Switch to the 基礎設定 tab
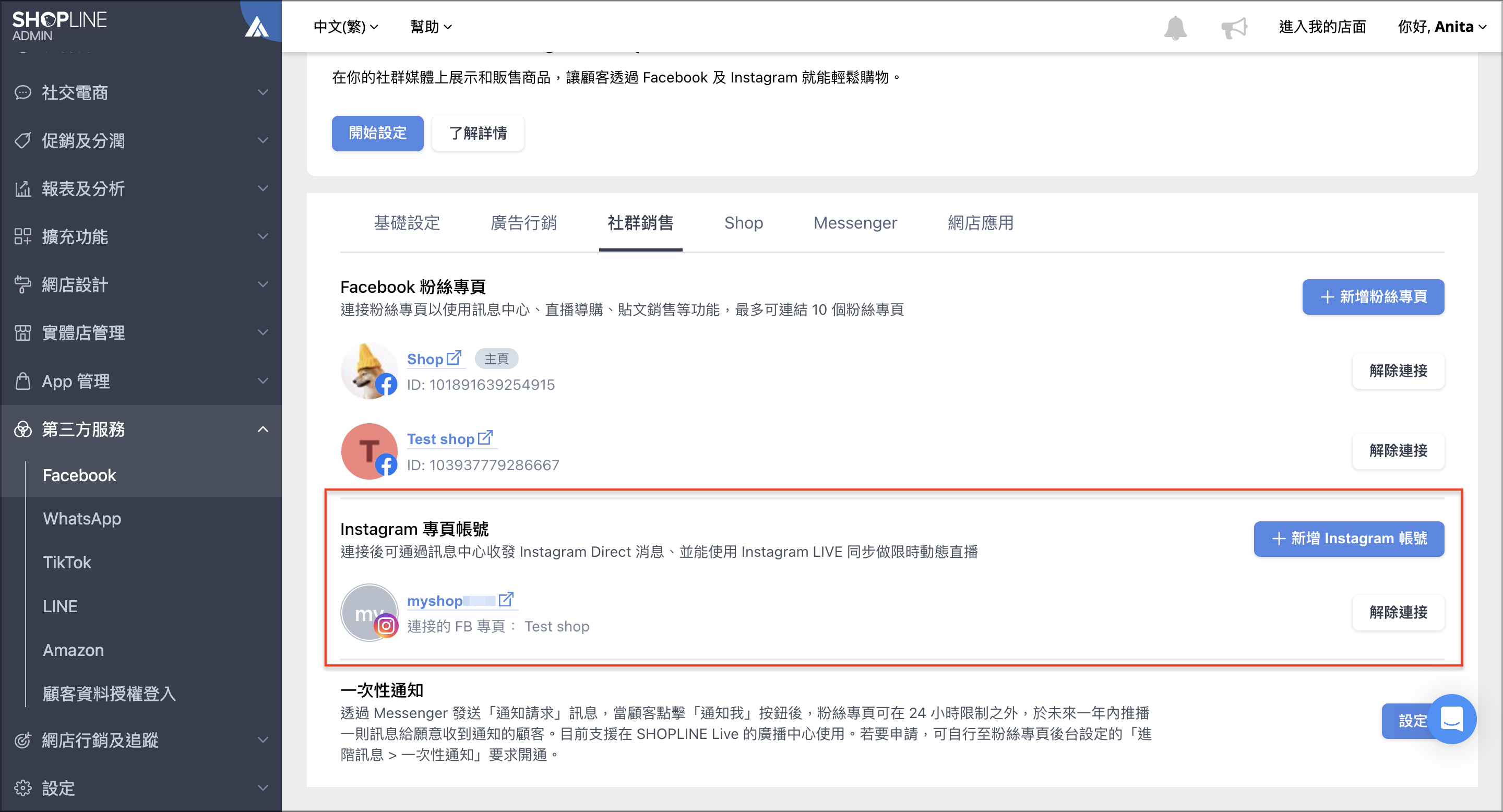The width and height of the screenshot is (1503, 812). (407, 223)
